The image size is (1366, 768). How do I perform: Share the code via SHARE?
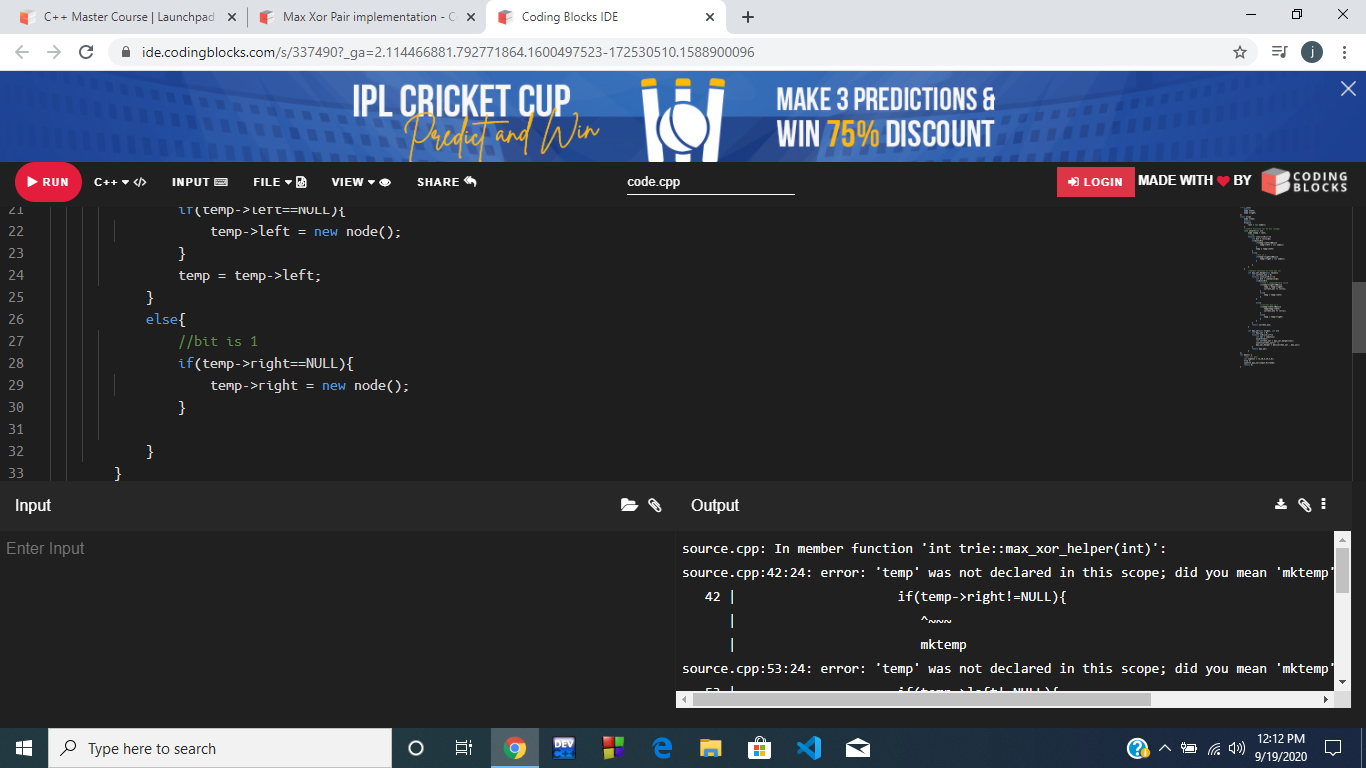point(446,182)
